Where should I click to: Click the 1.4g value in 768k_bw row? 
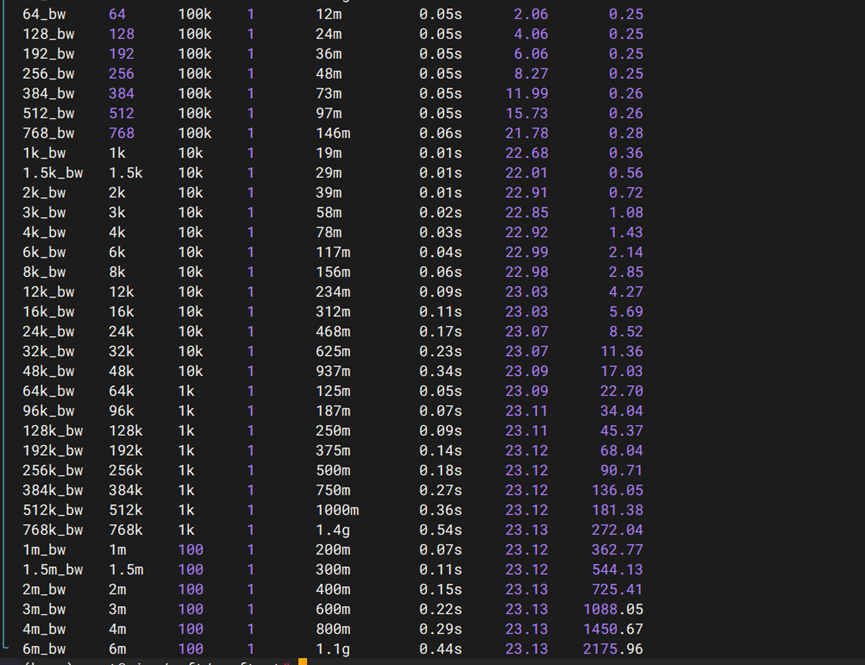(x=332, y=530)
